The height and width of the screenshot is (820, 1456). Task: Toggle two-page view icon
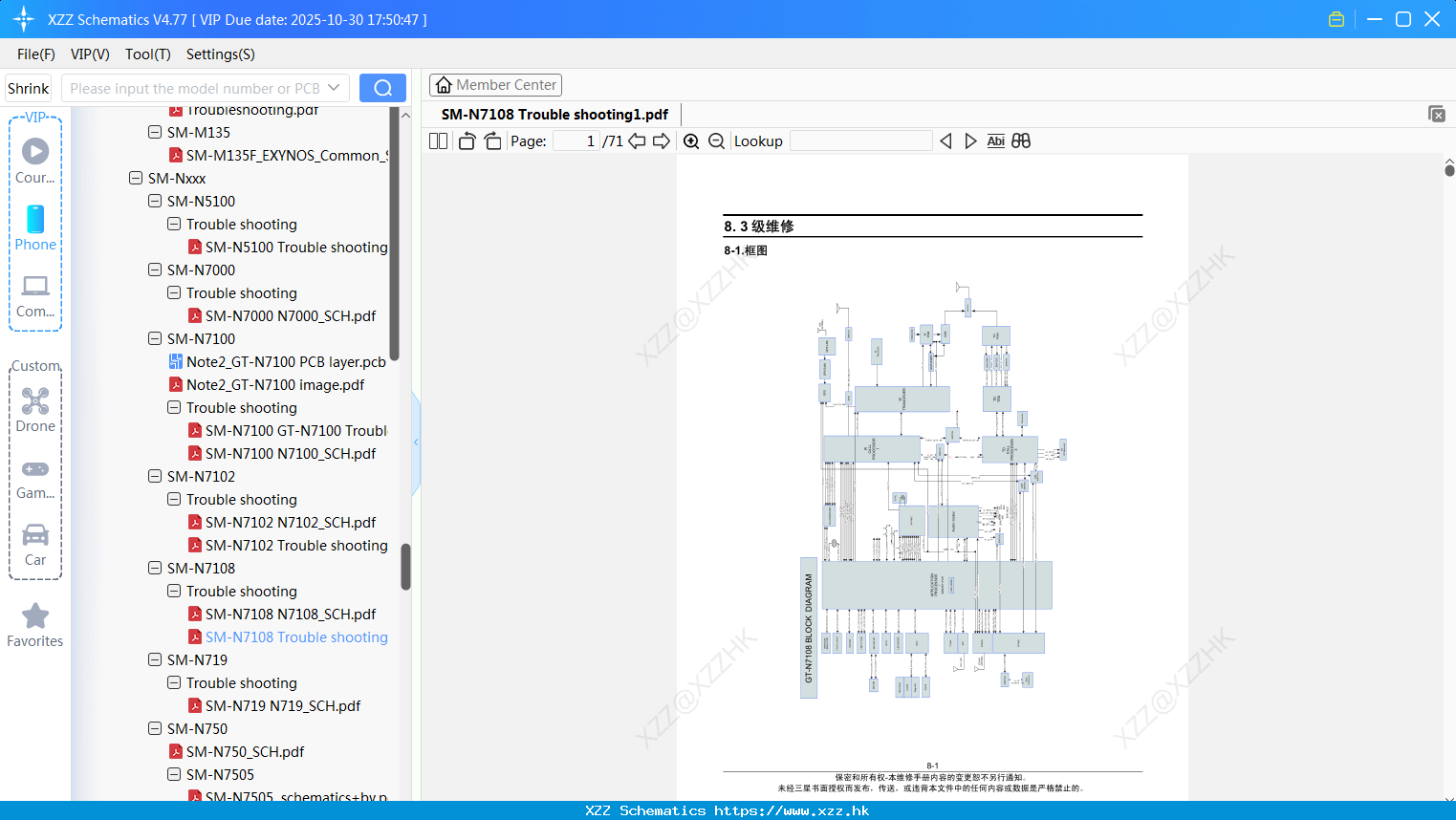439,141
